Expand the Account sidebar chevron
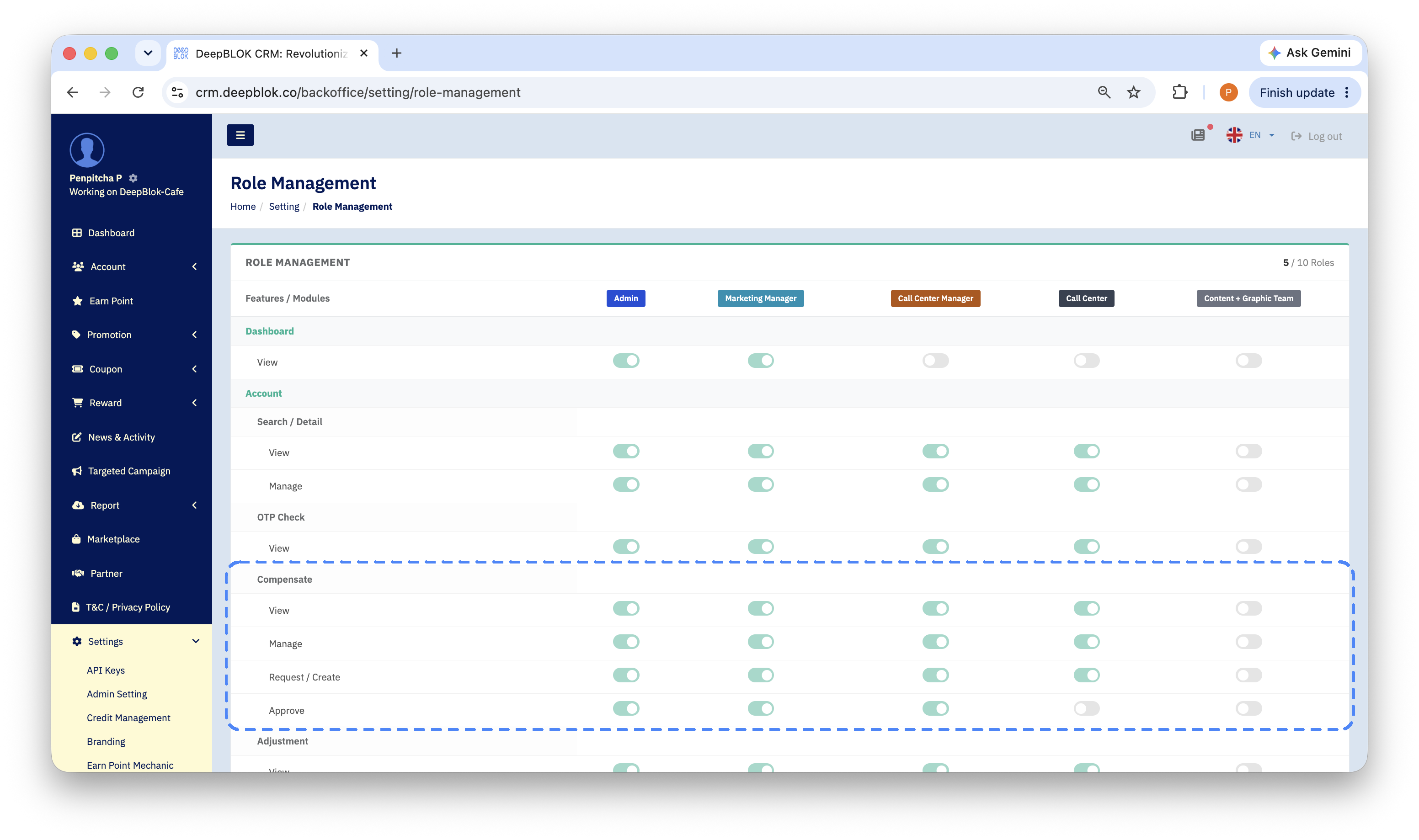This screenshot has height=840, width=1419. [x=195, y=266]
